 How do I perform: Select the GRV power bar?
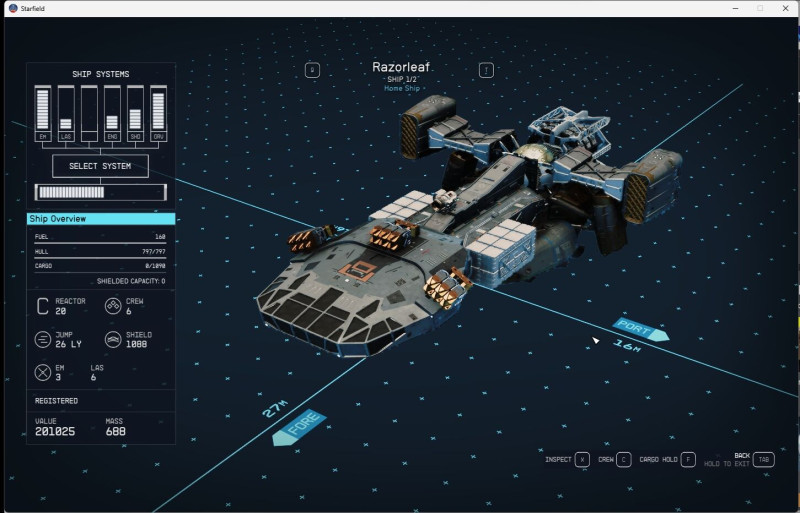click(x=158, y=113)
